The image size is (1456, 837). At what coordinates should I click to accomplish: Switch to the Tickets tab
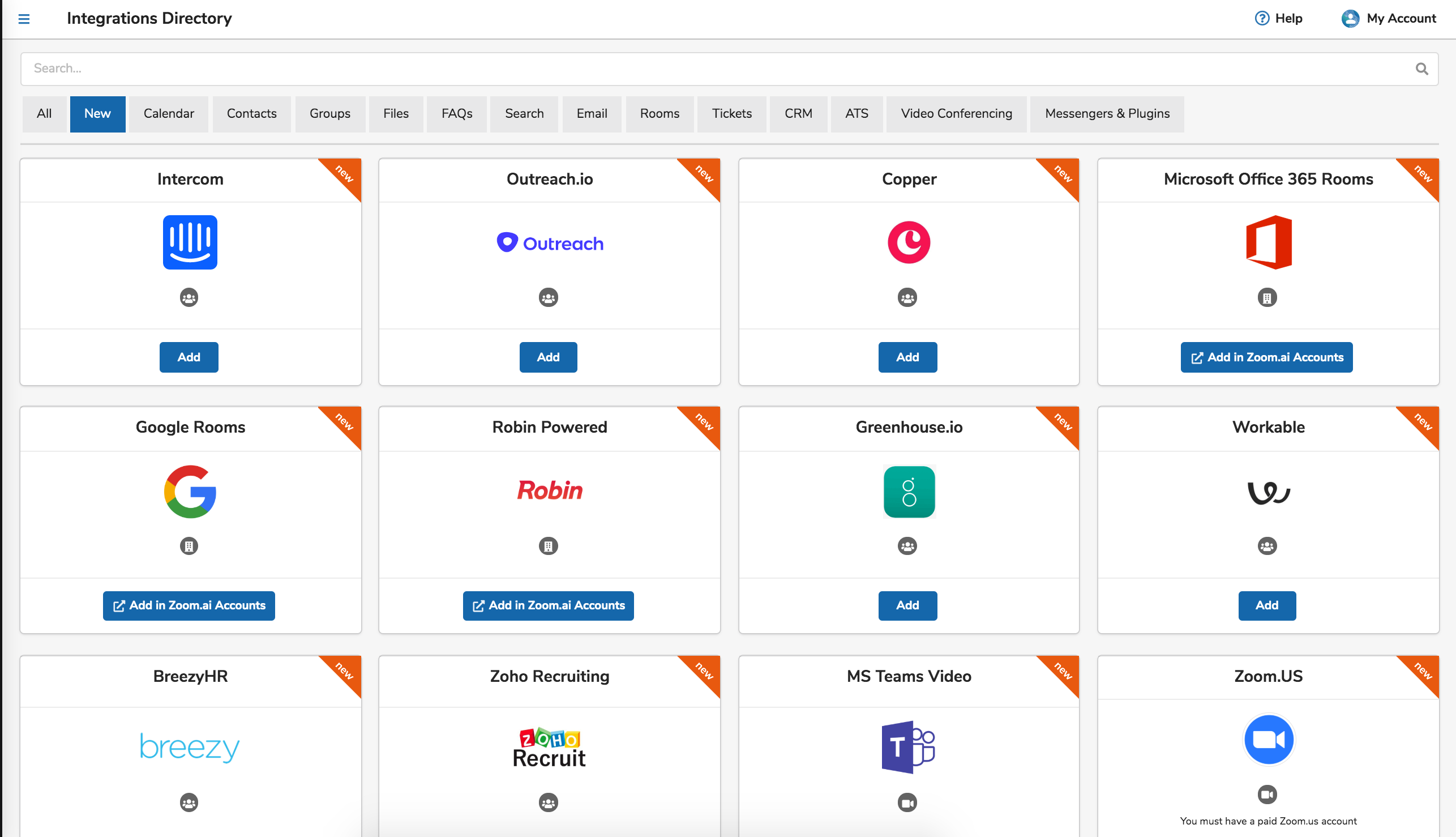click(x=732, y=114)
